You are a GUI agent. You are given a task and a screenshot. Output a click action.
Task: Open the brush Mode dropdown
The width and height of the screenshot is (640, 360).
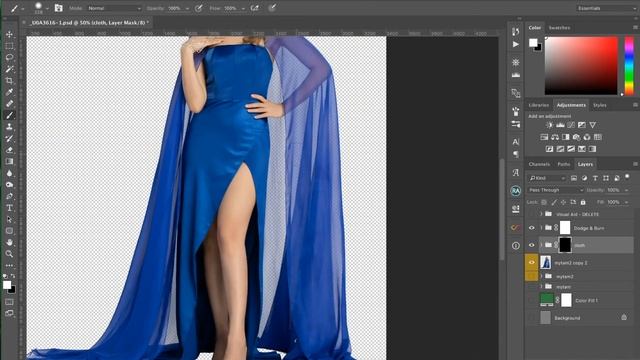pyautogui.click(x=114, y=8)
